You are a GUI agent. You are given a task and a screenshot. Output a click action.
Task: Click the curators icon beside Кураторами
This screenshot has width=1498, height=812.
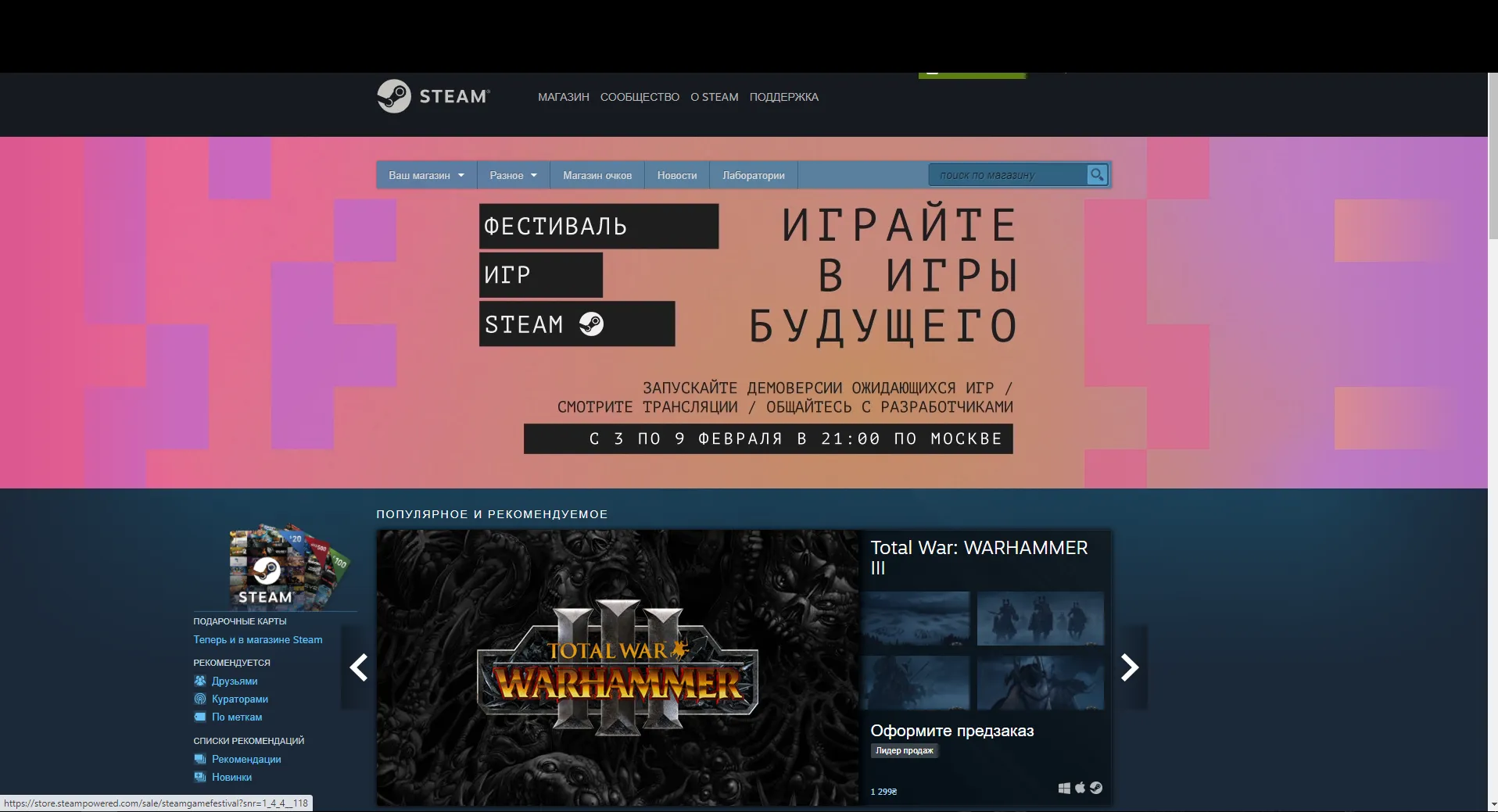[x=200, y=699]
